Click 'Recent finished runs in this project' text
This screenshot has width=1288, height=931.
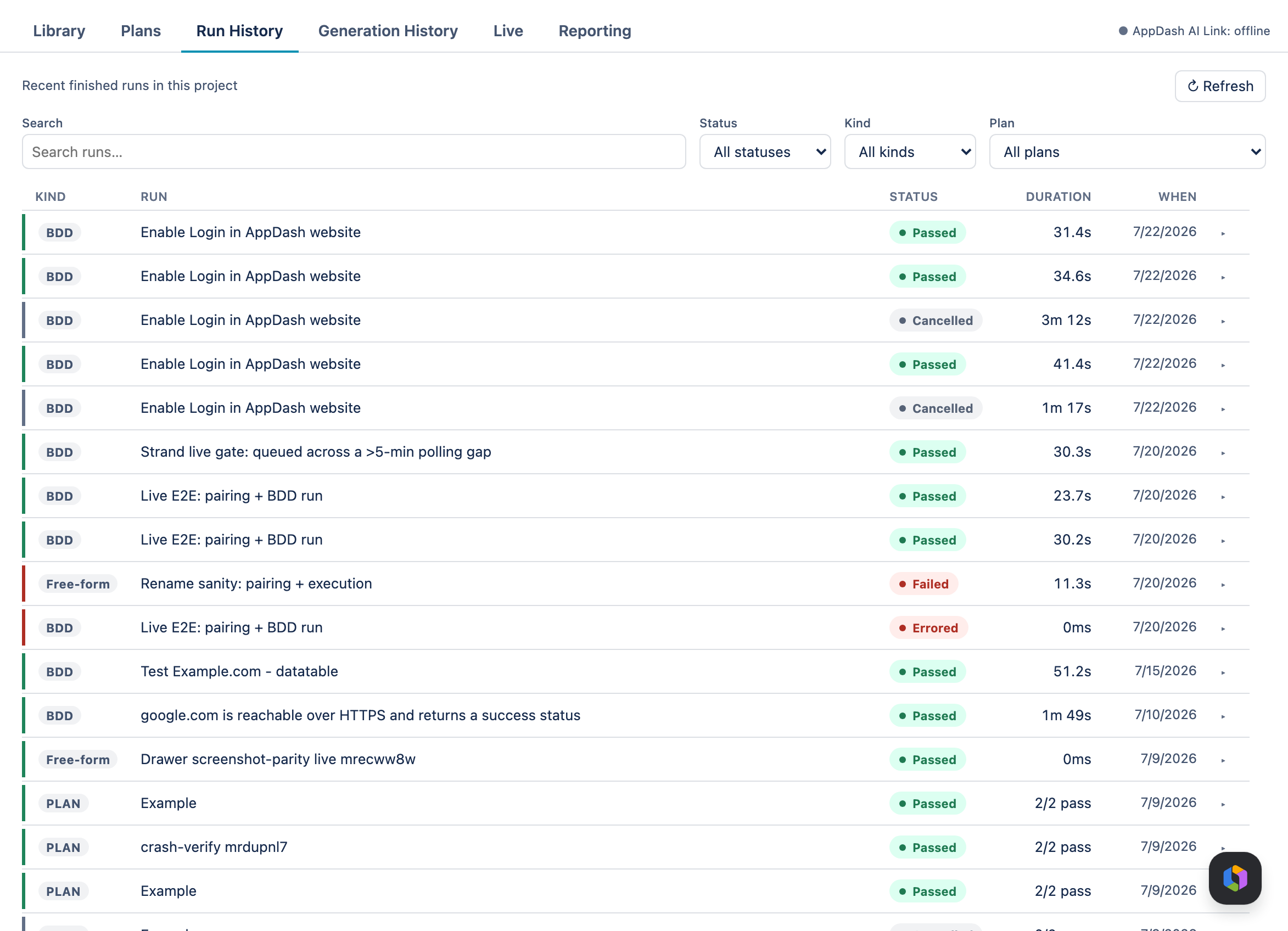(x=130, y=85)
